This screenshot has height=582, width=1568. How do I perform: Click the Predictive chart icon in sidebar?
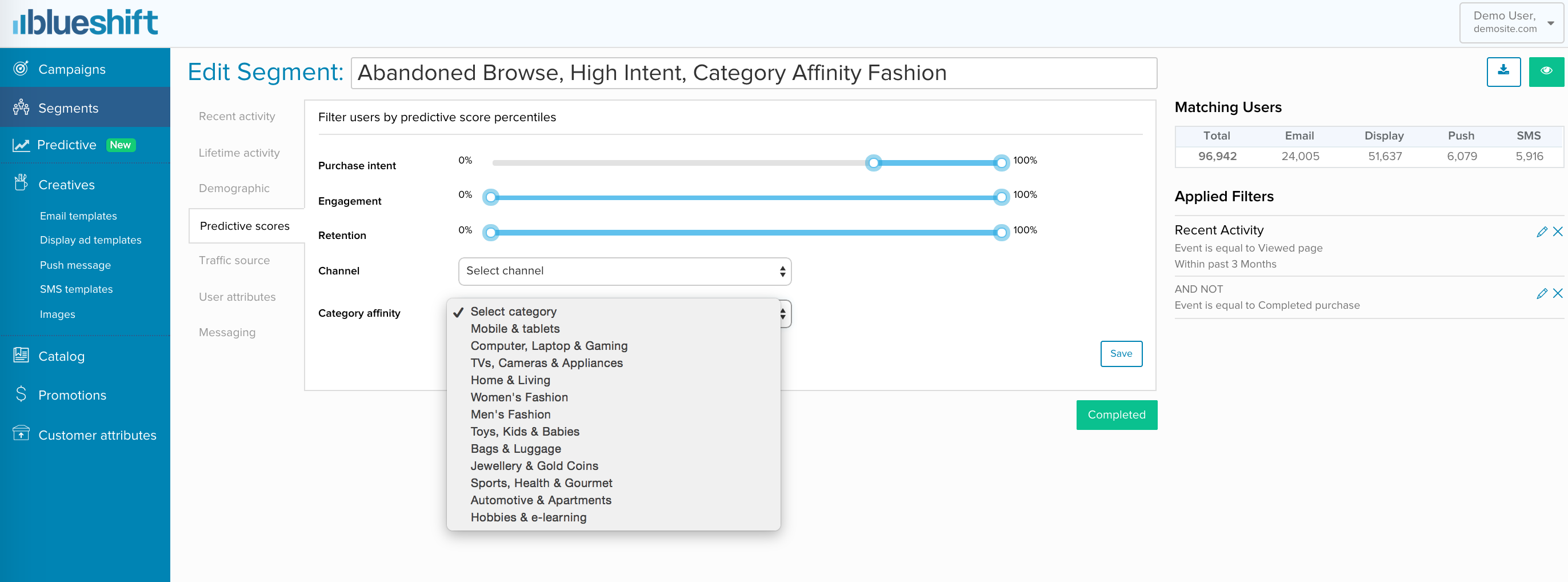click(21, 145)
